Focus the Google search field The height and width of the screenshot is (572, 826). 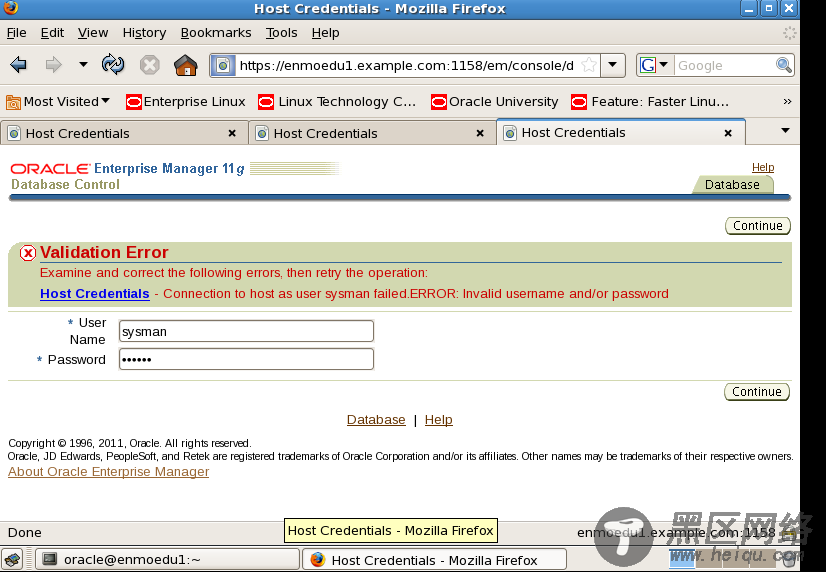[725, 65]
